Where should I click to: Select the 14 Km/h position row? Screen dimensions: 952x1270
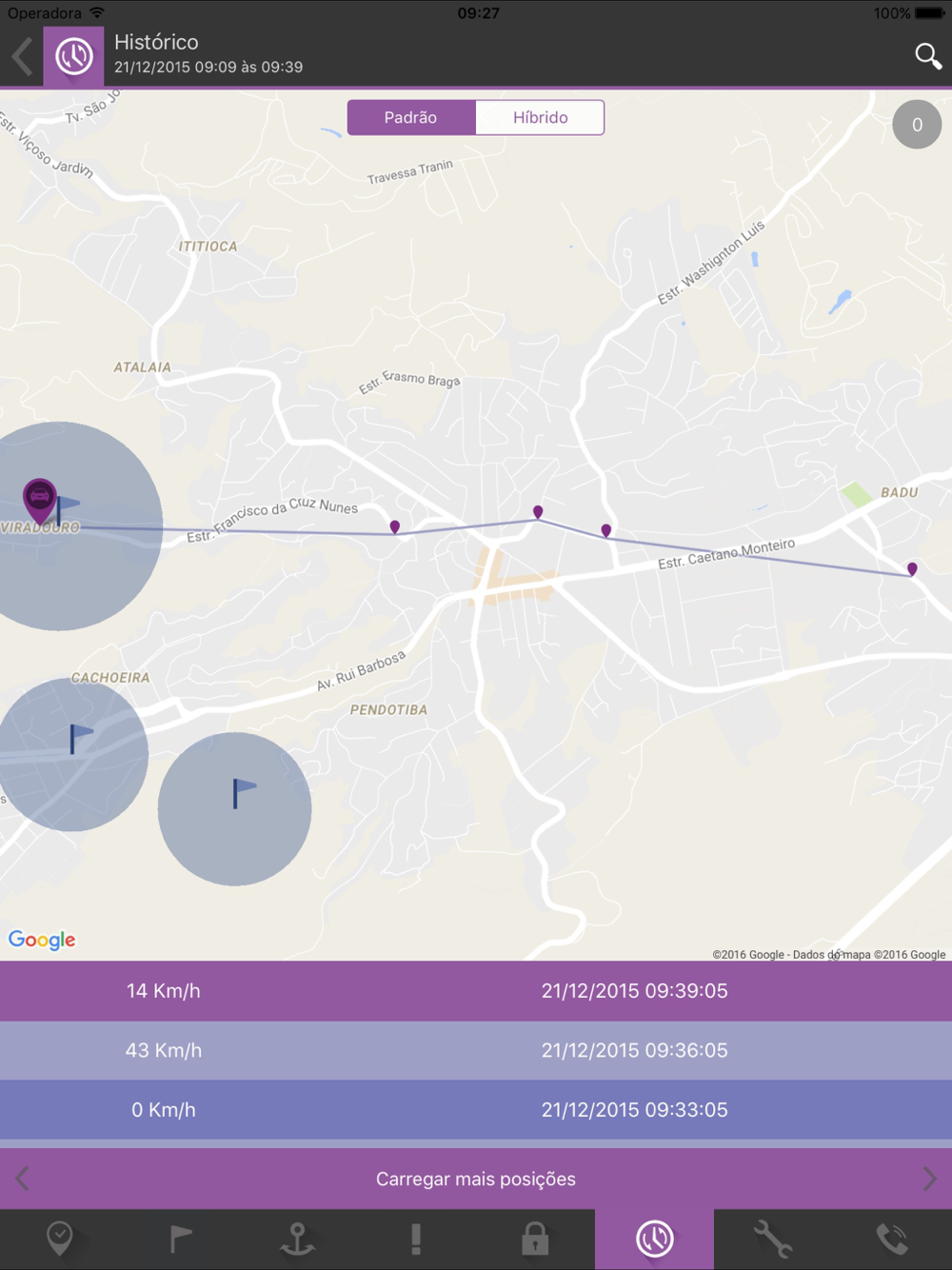click(x=476, y=991)
